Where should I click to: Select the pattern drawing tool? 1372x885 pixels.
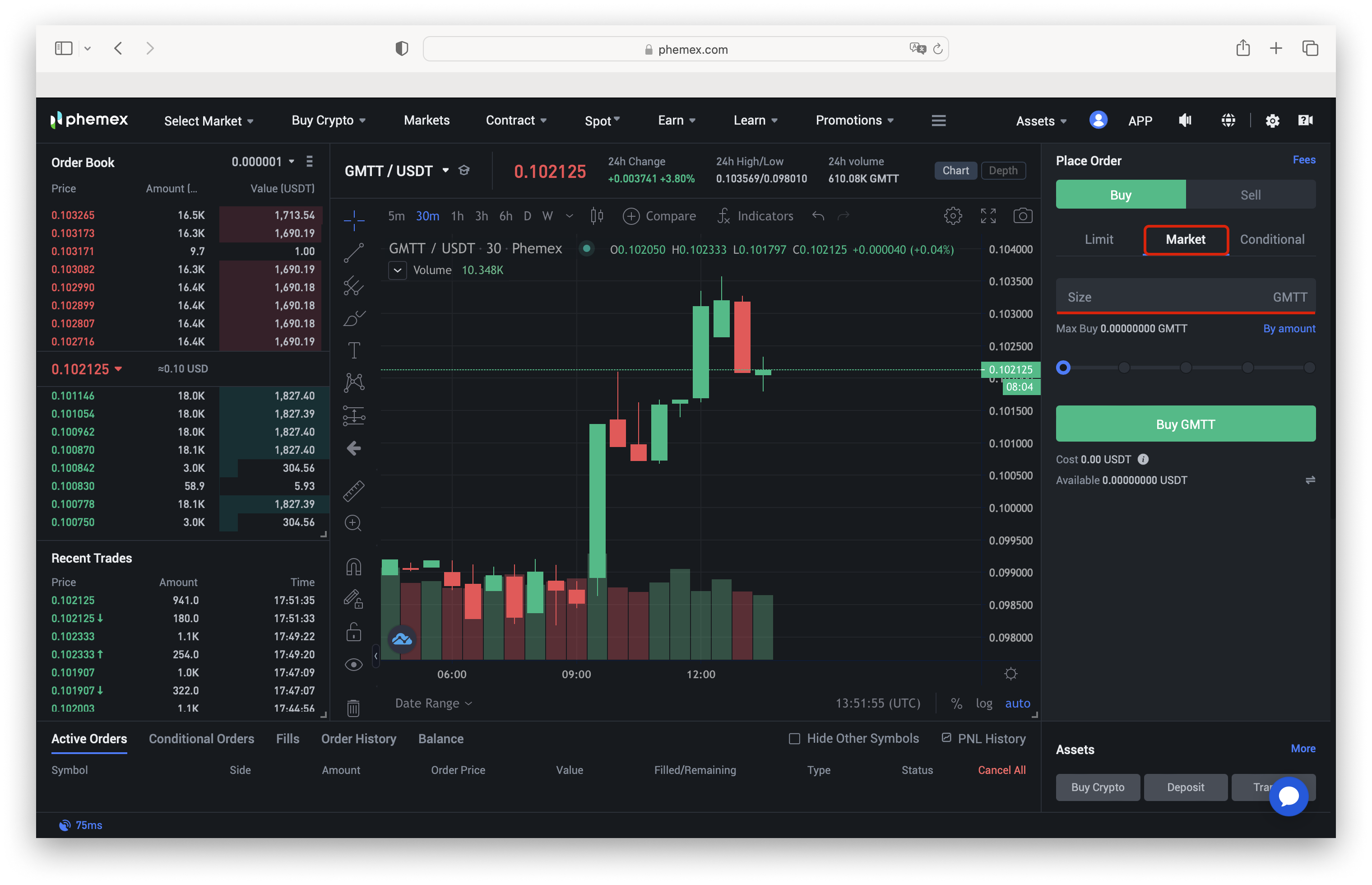pos(354,383)
